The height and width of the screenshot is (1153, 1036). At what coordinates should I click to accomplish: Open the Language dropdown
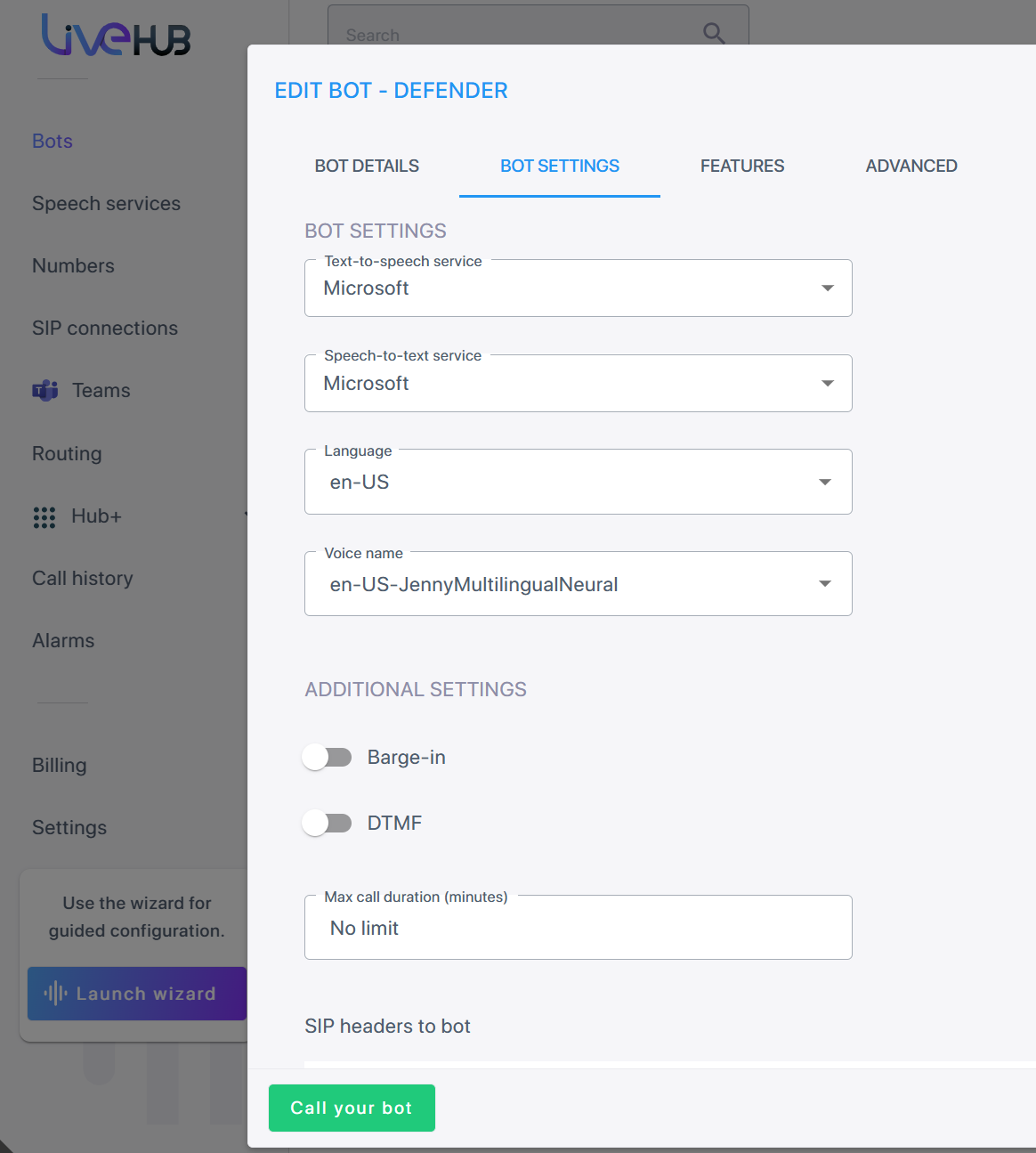[x=579, y=482]
